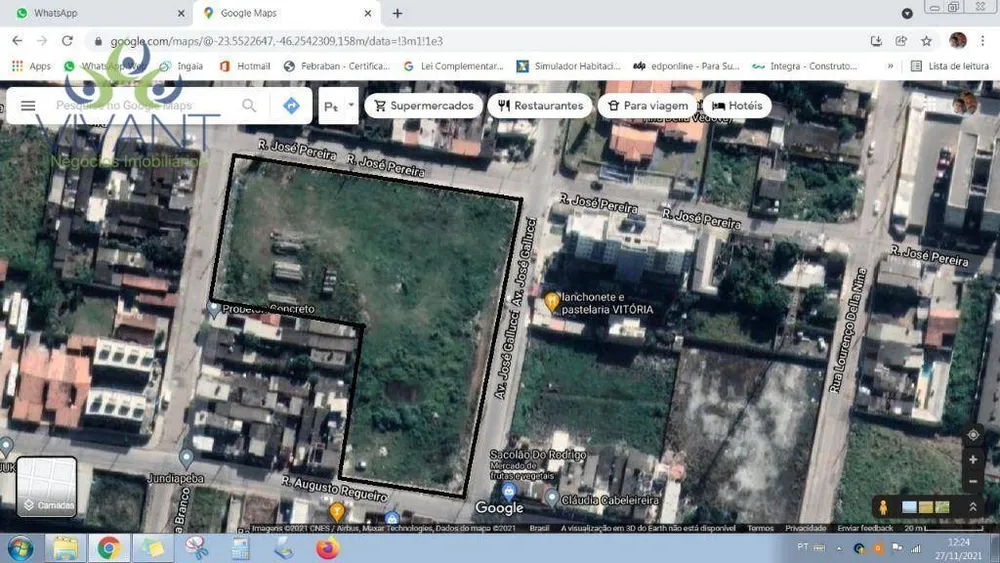Go forward in browser history
This screenshot has width=1000, height=563.
click(x=42, y=41)
